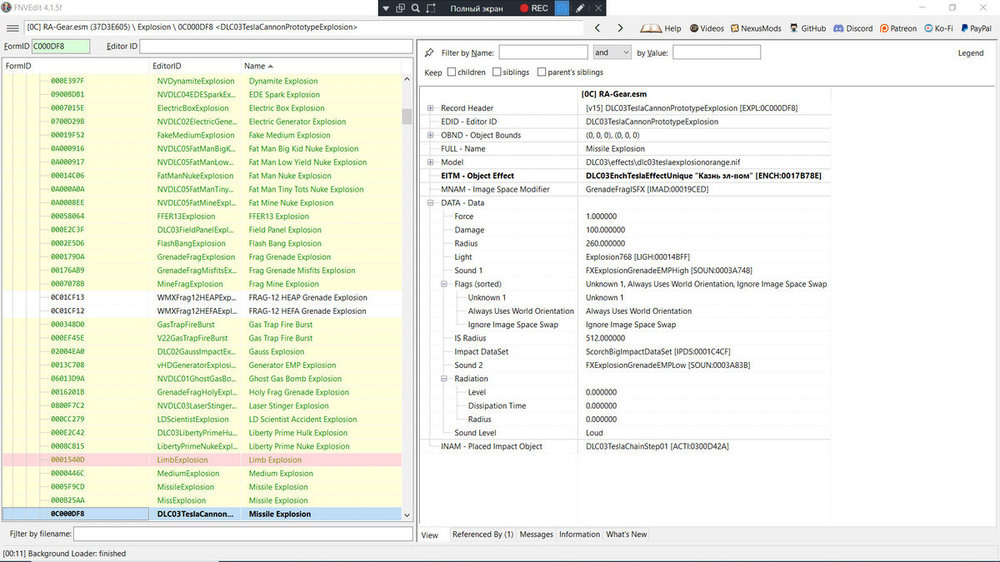Click the record list scroll-down arrow
1000x562 pixels.
407,515
